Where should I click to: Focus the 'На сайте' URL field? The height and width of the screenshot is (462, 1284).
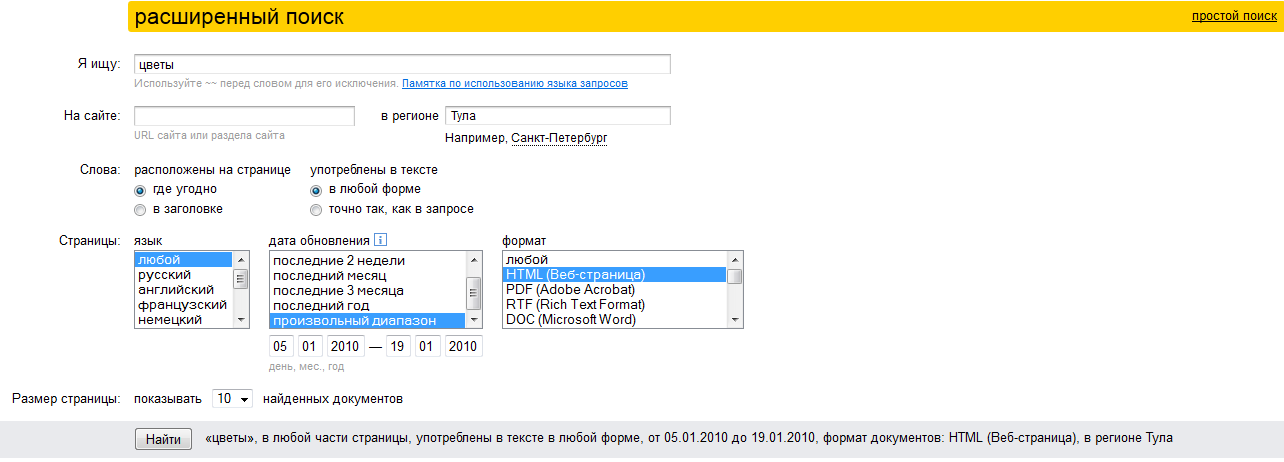tap(244, 116)
